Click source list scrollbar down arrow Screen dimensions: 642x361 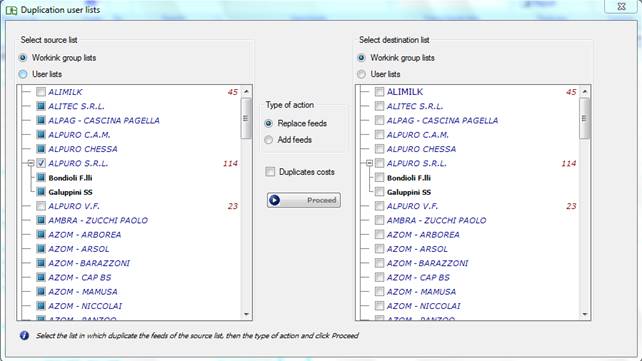[246, 314]
